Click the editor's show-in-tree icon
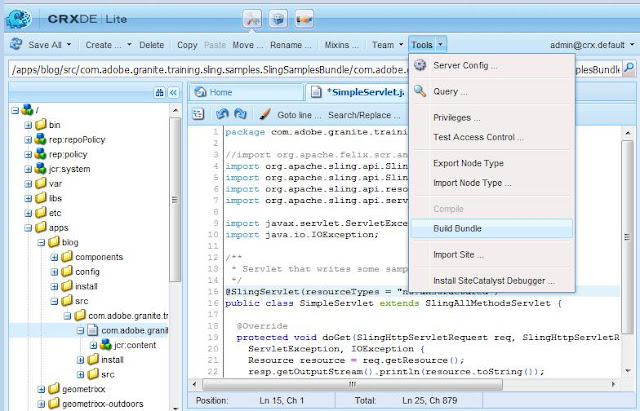The height and width of the screenshot is (411, 640). 198,115
